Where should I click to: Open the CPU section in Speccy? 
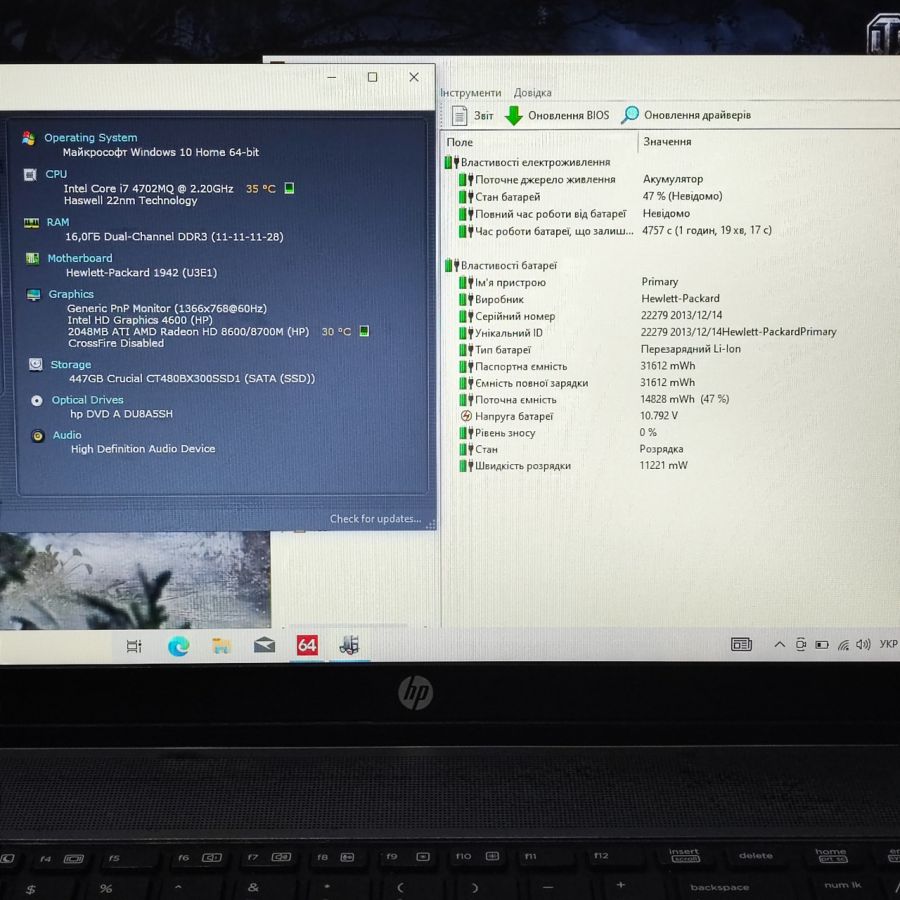56,174
